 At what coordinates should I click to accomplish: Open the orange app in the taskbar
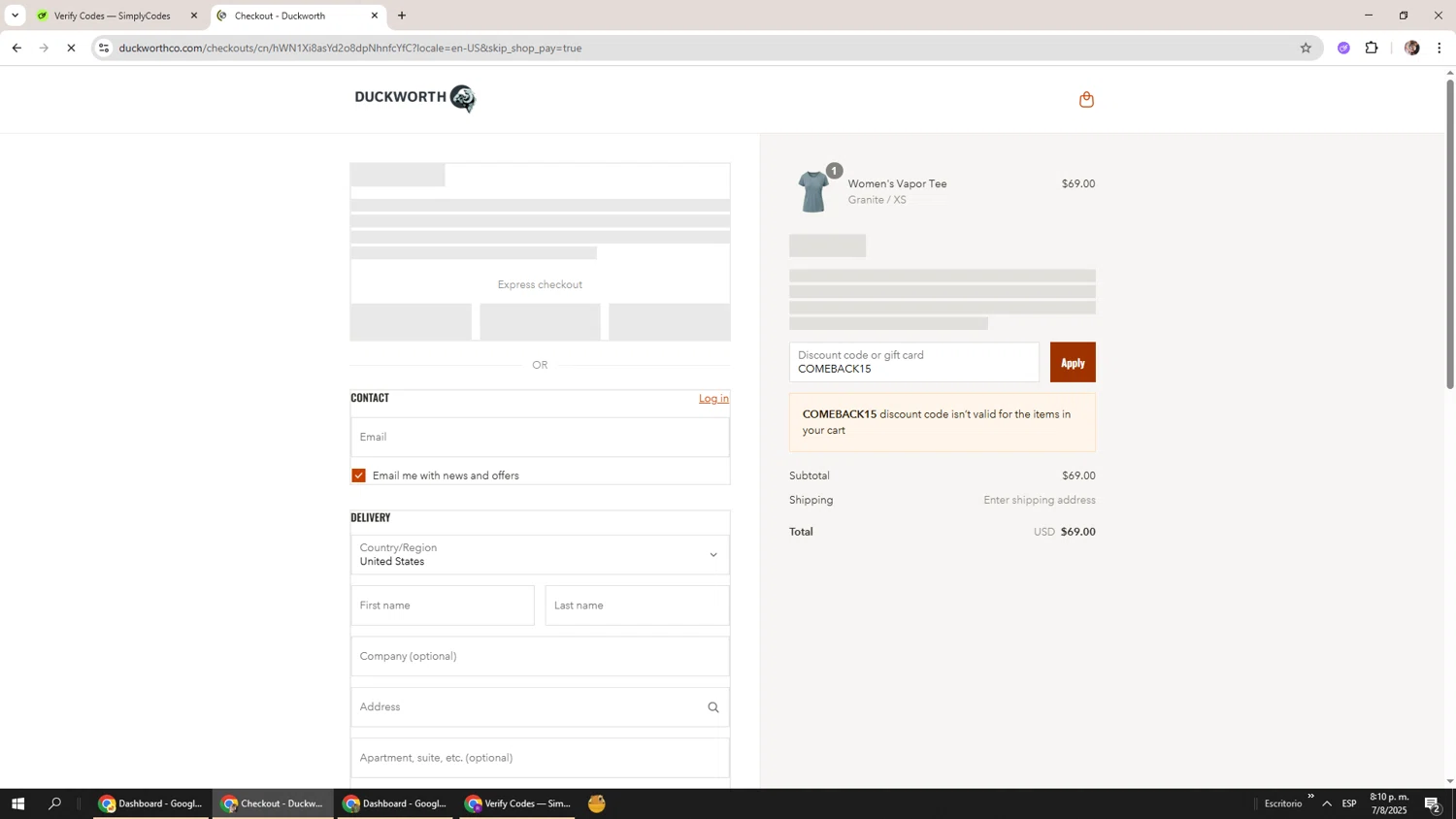point(597,803)
